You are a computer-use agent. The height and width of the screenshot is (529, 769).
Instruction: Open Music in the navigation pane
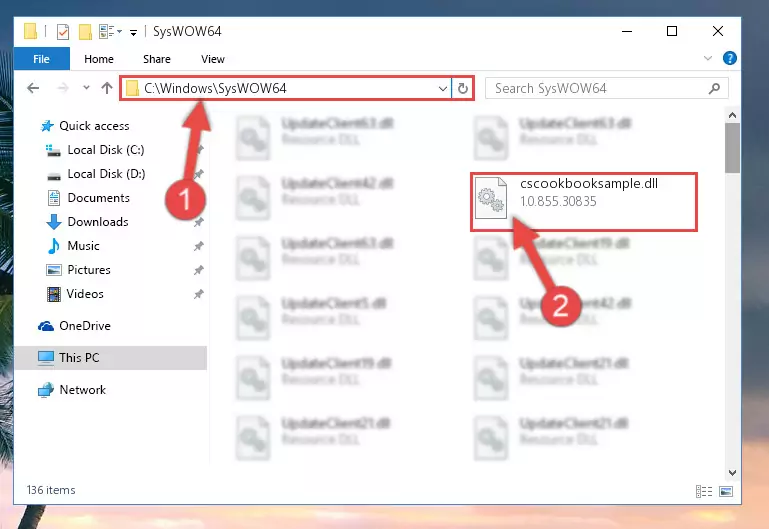83,246
